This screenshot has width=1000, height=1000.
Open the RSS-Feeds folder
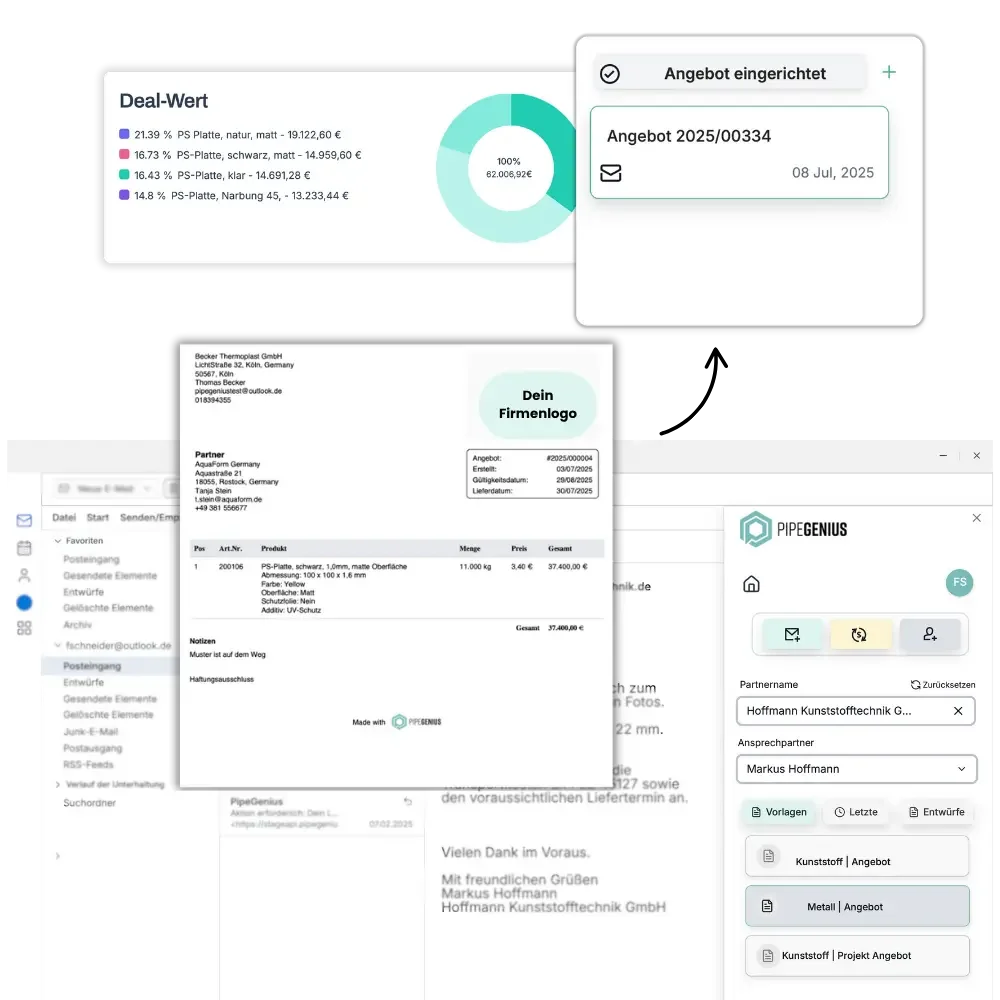[88, 765]
